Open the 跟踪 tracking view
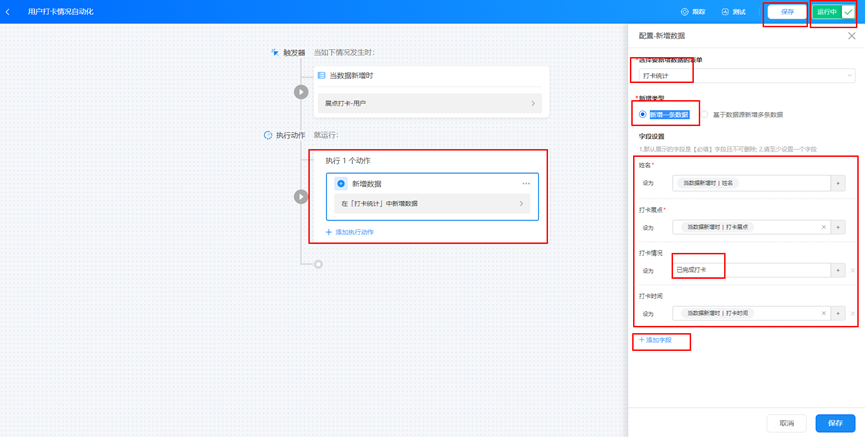 pos(693,12)
